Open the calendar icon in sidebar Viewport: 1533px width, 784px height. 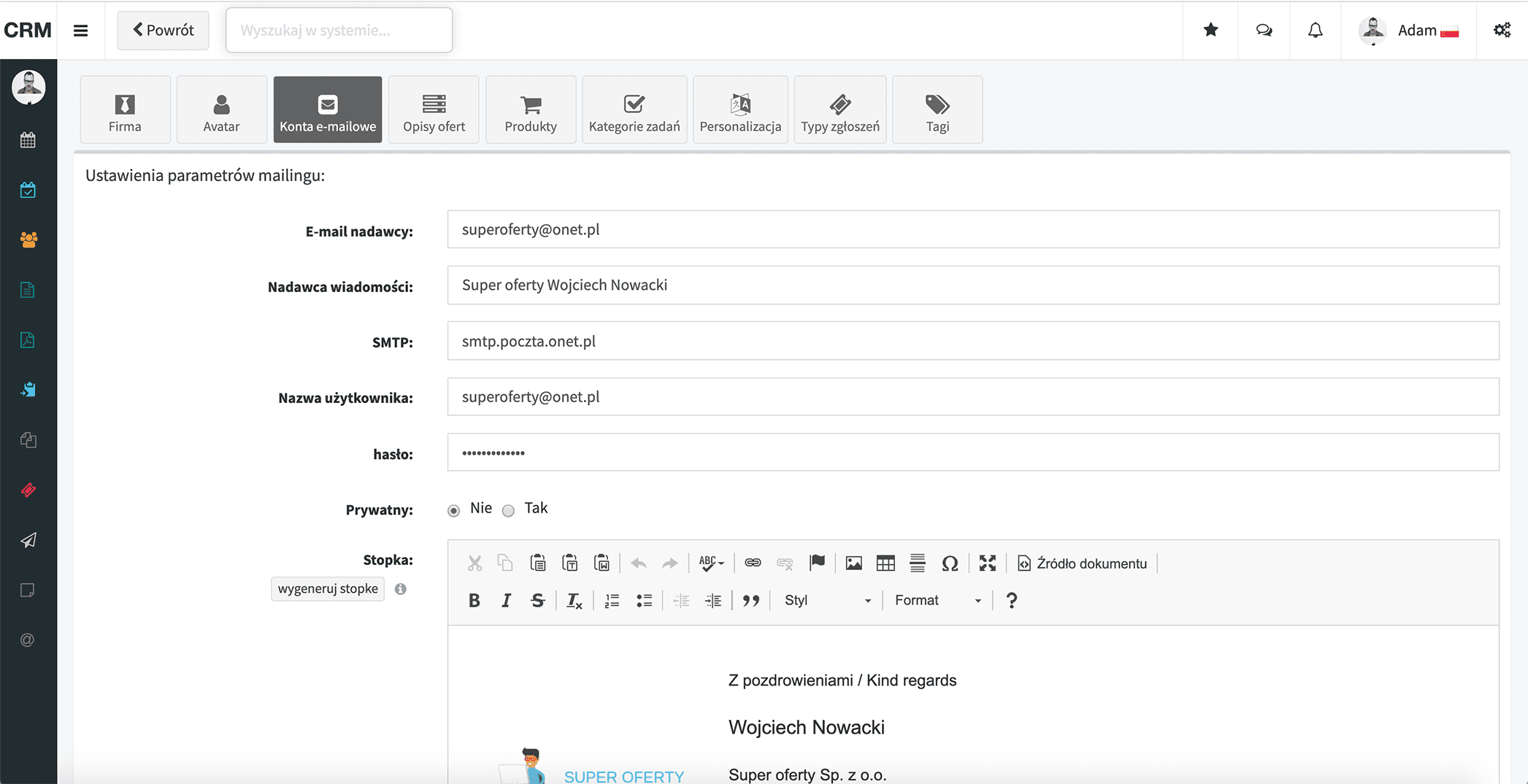pos(28,140)
